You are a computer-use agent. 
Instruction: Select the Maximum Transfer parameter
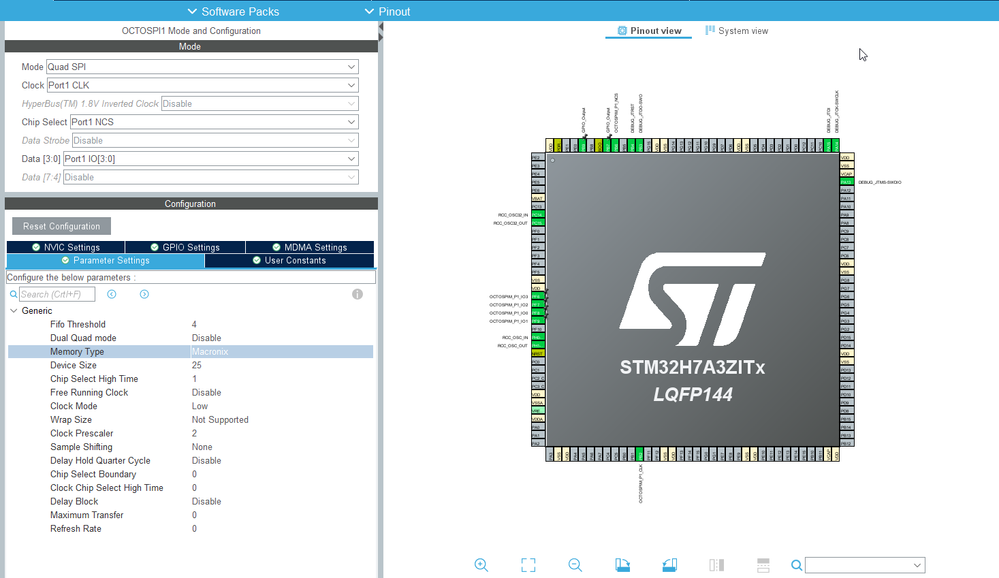(190, 515)
